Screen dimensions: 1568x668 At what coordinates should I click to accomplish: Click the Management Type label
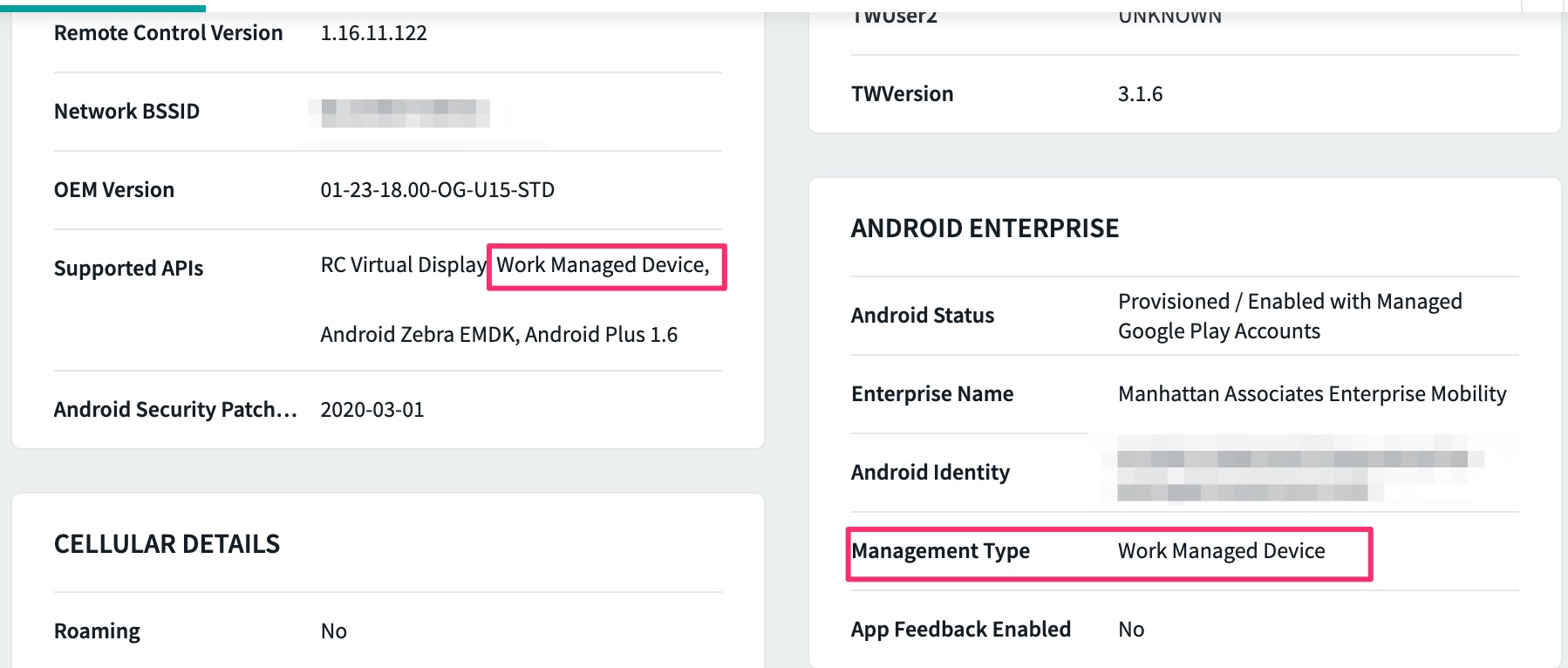[x=940, y=551]
